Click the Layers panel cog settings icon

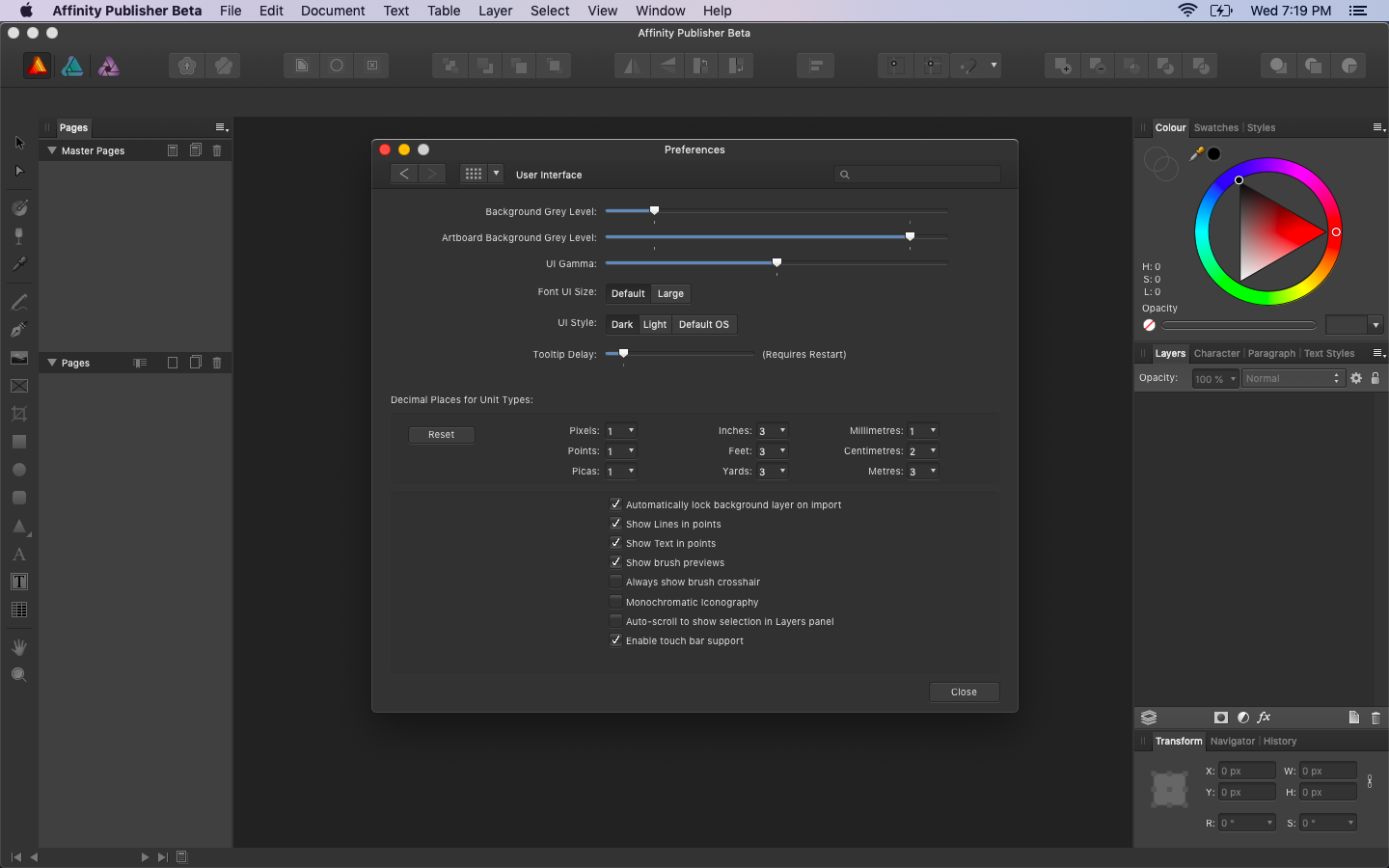(x=1356, y=378)
